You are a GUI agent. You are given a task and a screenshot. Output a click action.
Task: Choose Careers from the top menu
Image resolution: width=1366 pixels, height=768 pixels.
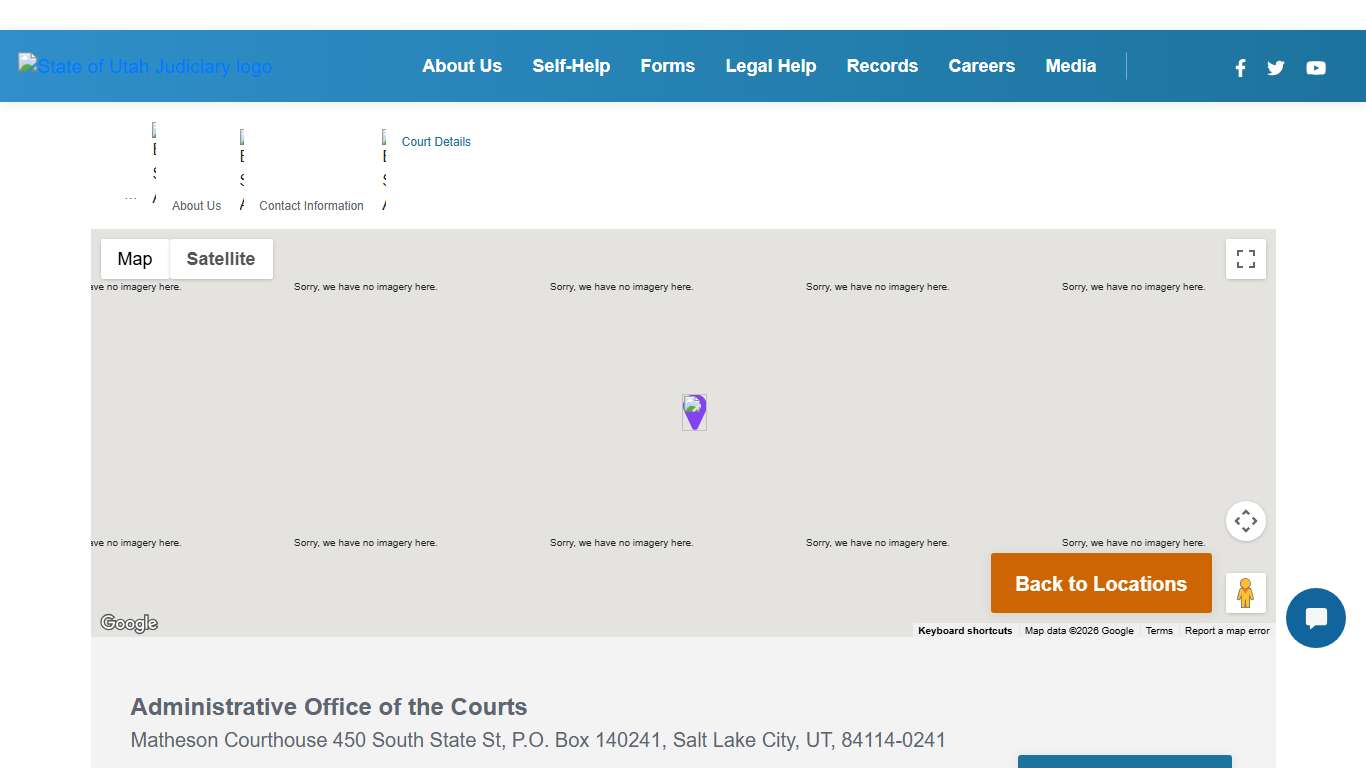tap(981, 66)
